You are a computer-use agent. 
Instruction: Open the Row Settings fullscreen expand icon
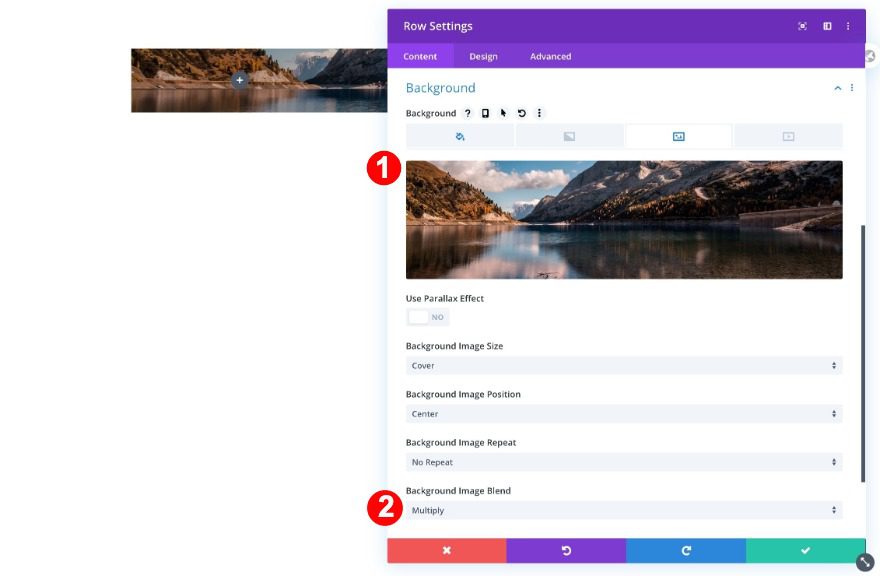[x=802, y=26]
